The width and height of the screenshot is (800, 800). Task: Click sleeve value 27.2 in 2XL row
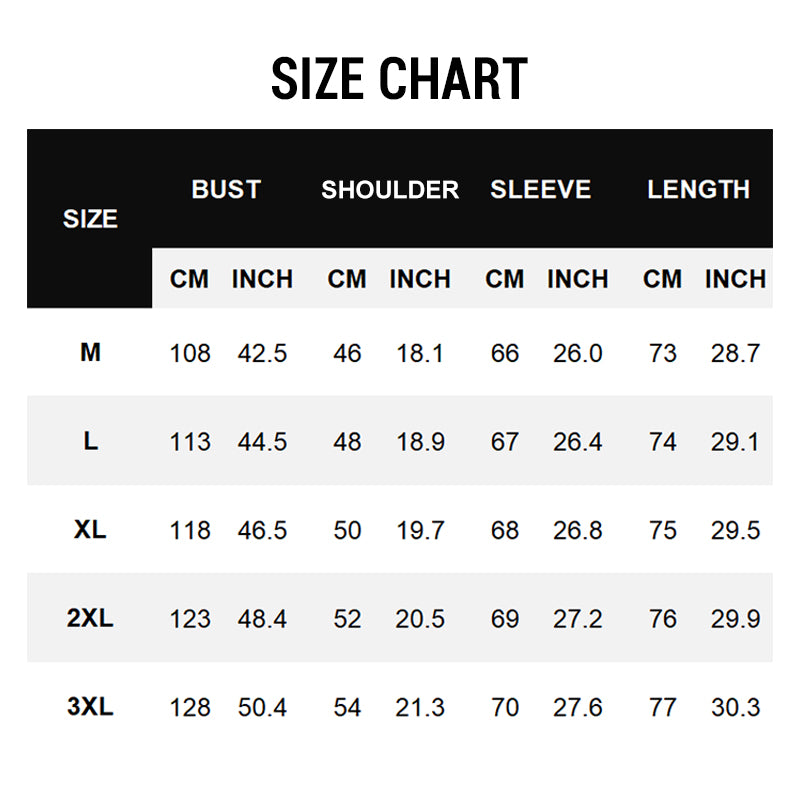click(578, 619)
